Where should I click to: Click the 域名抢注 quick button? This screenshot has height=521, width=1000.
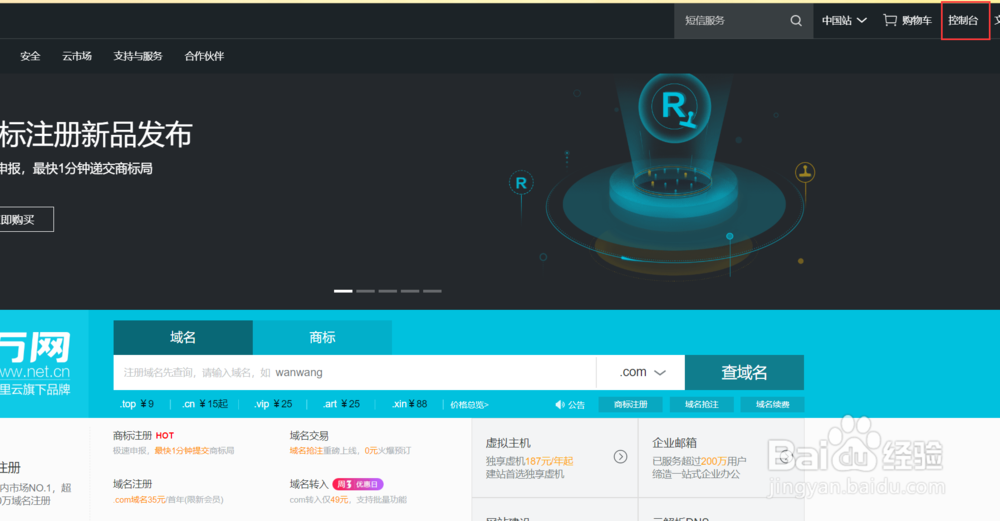(x=702, y=404)
